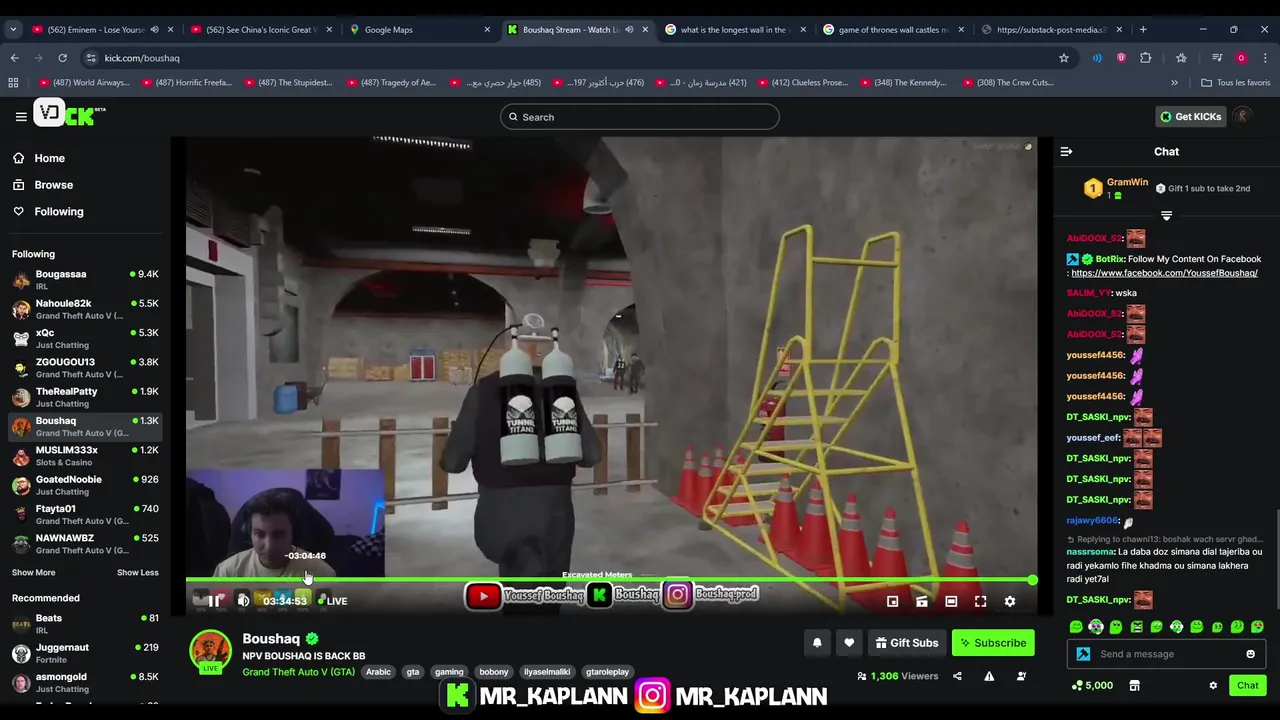Screen dimensions: 1280x720
Task: Open the Tous les favoris folder
Action: tap(1236, 83)
